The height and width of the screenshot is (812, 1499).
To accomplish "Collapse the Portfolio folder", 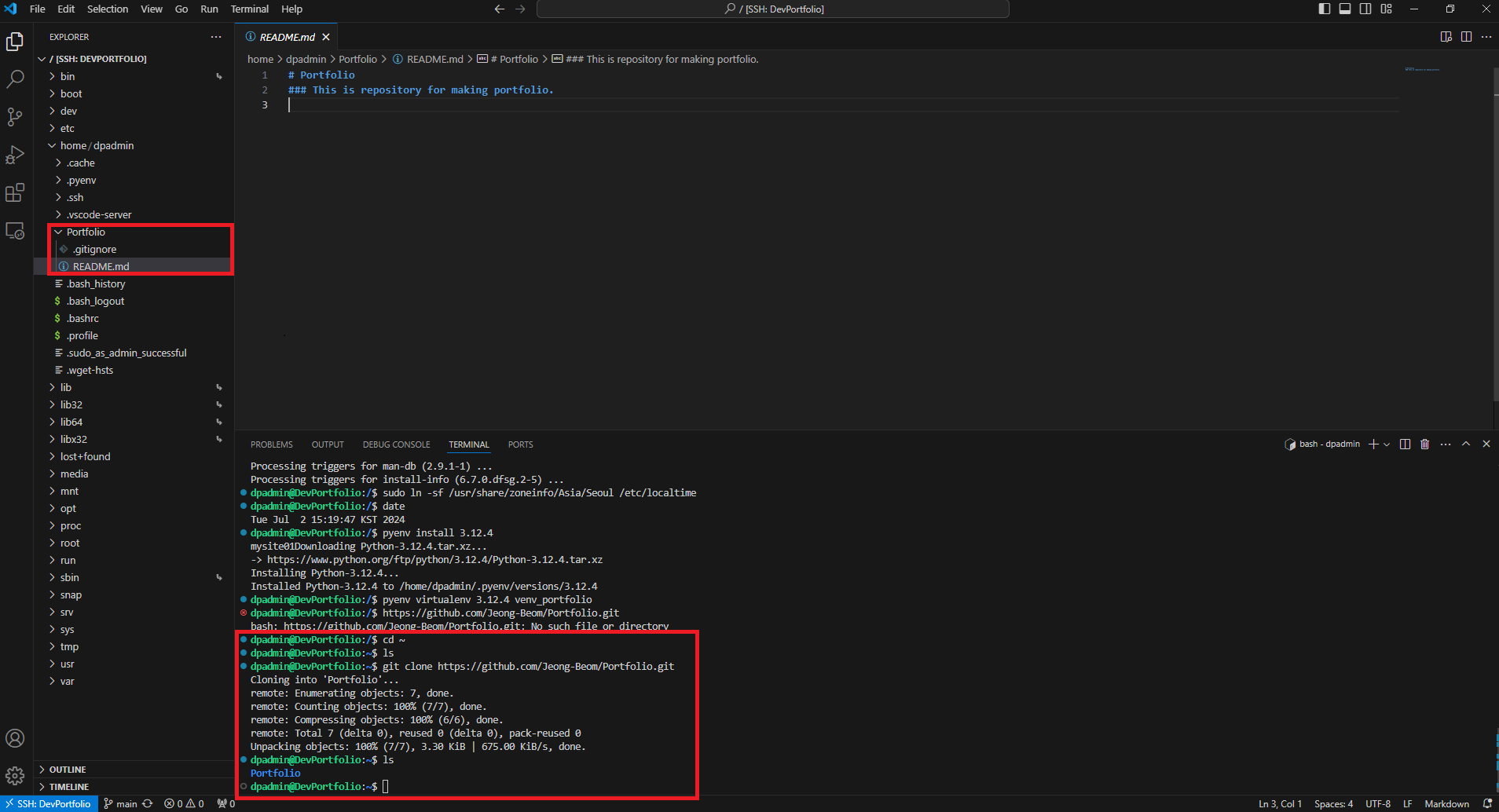I will pos(134,232).
